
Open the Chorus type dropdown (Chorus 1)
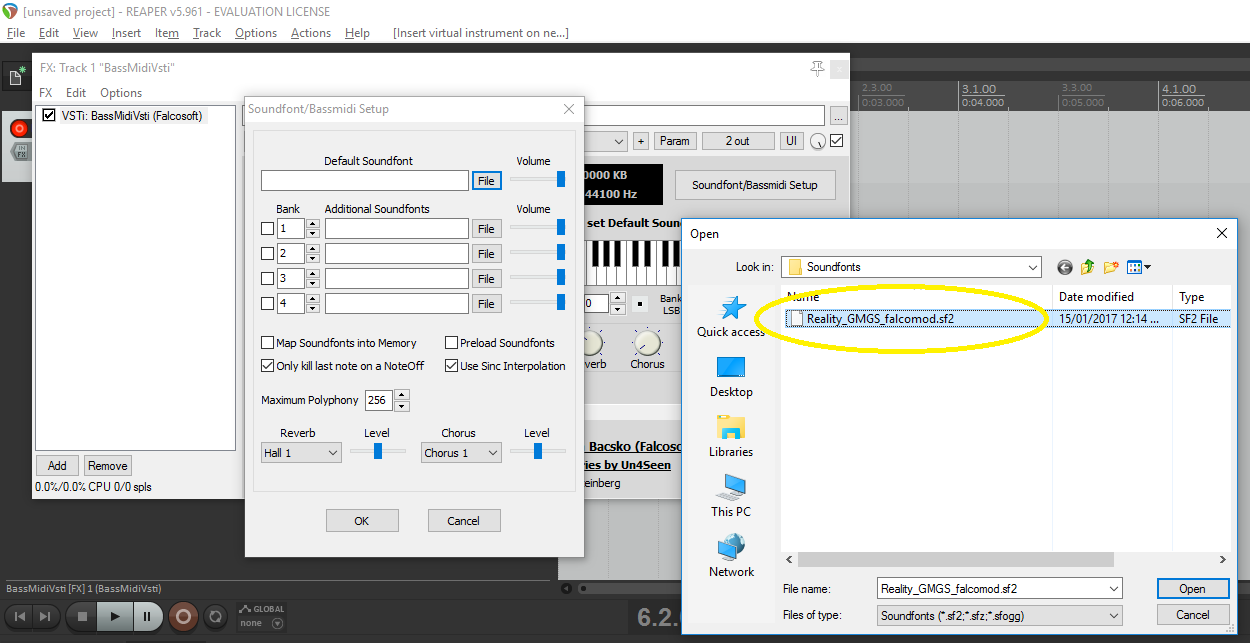point(461,453)
